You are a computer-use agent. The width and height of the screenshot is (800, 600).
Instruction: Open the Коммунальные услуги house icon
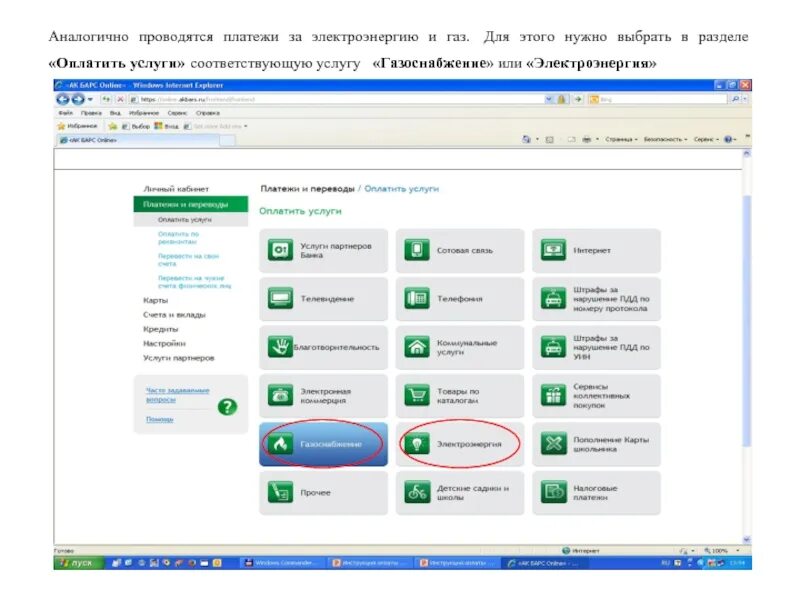click(417, 347)
